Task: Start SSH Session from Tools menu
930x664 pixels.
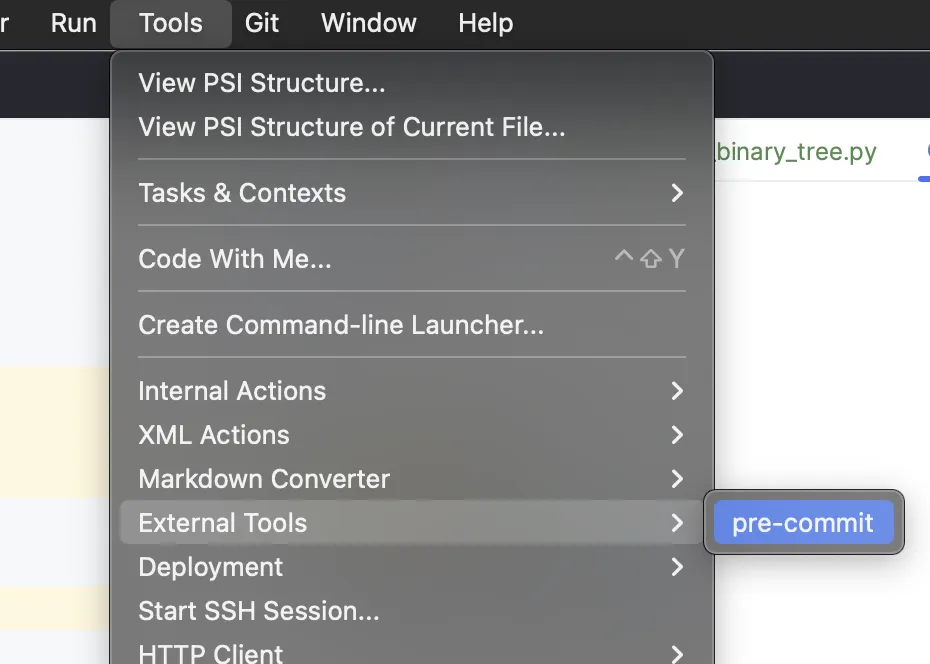Action: (x=259, y=611)
